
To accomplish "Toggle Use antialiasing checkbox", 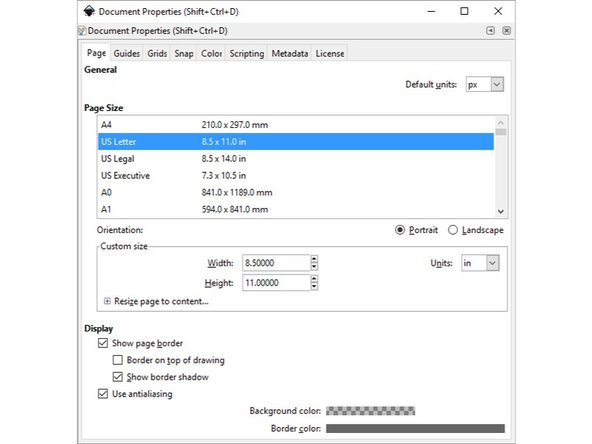I will [x=103, y=394].
